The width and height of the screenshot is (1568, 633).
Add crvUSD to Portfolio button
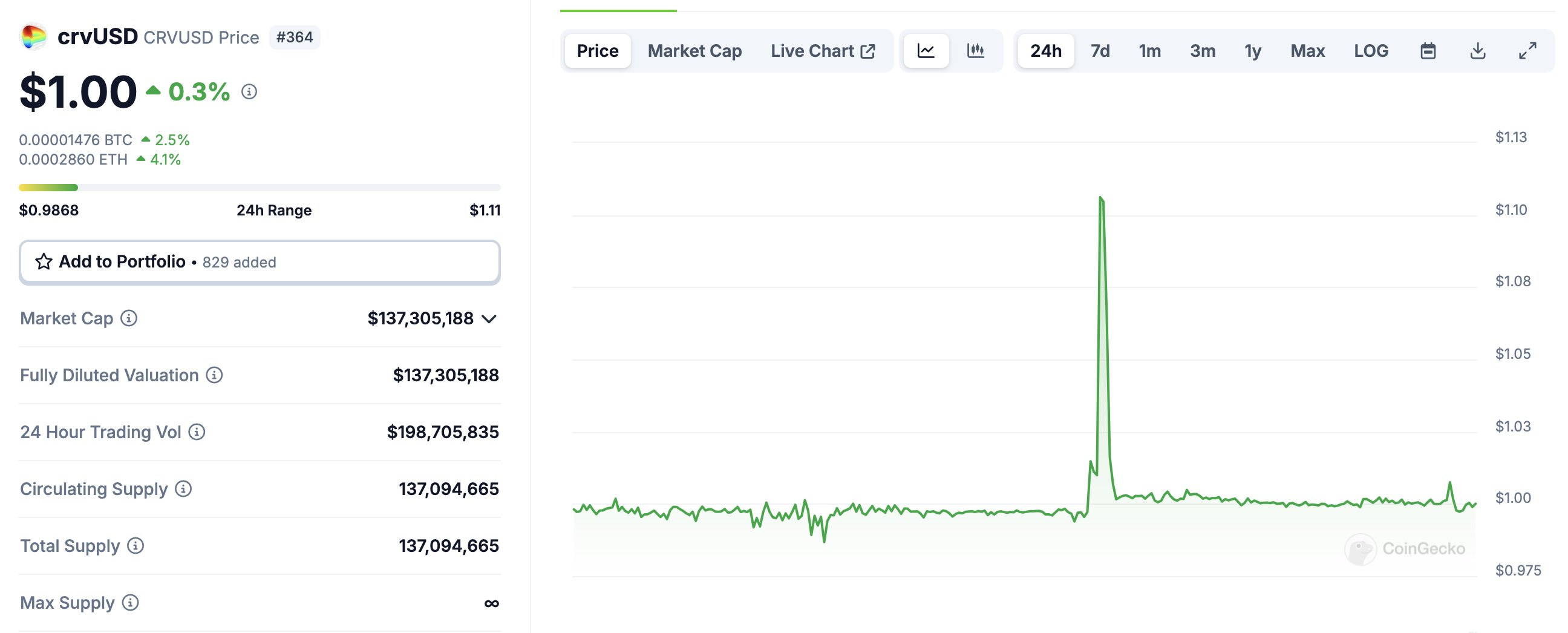pos(260,262)
